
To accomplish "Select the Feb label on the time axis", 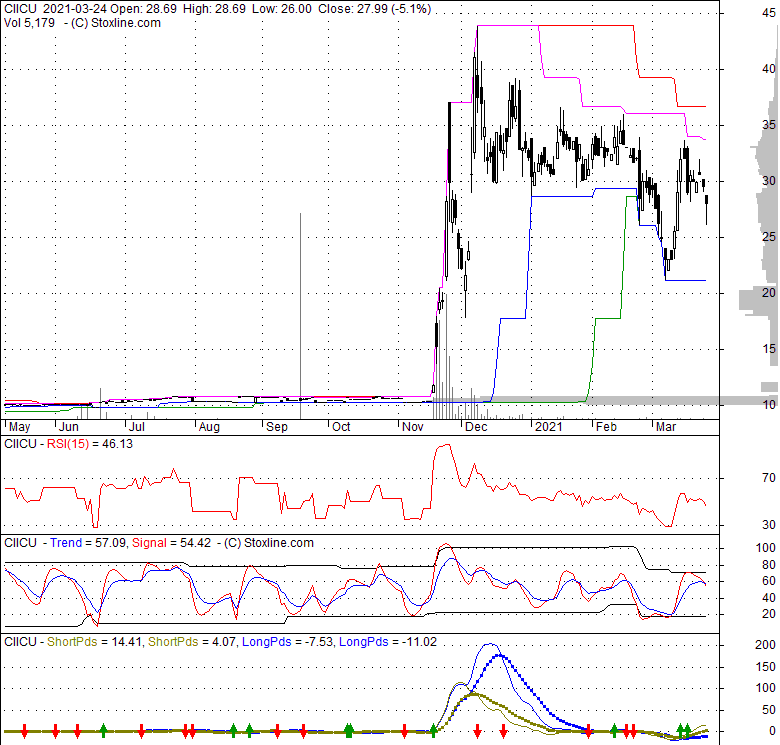I will [606, 427].
